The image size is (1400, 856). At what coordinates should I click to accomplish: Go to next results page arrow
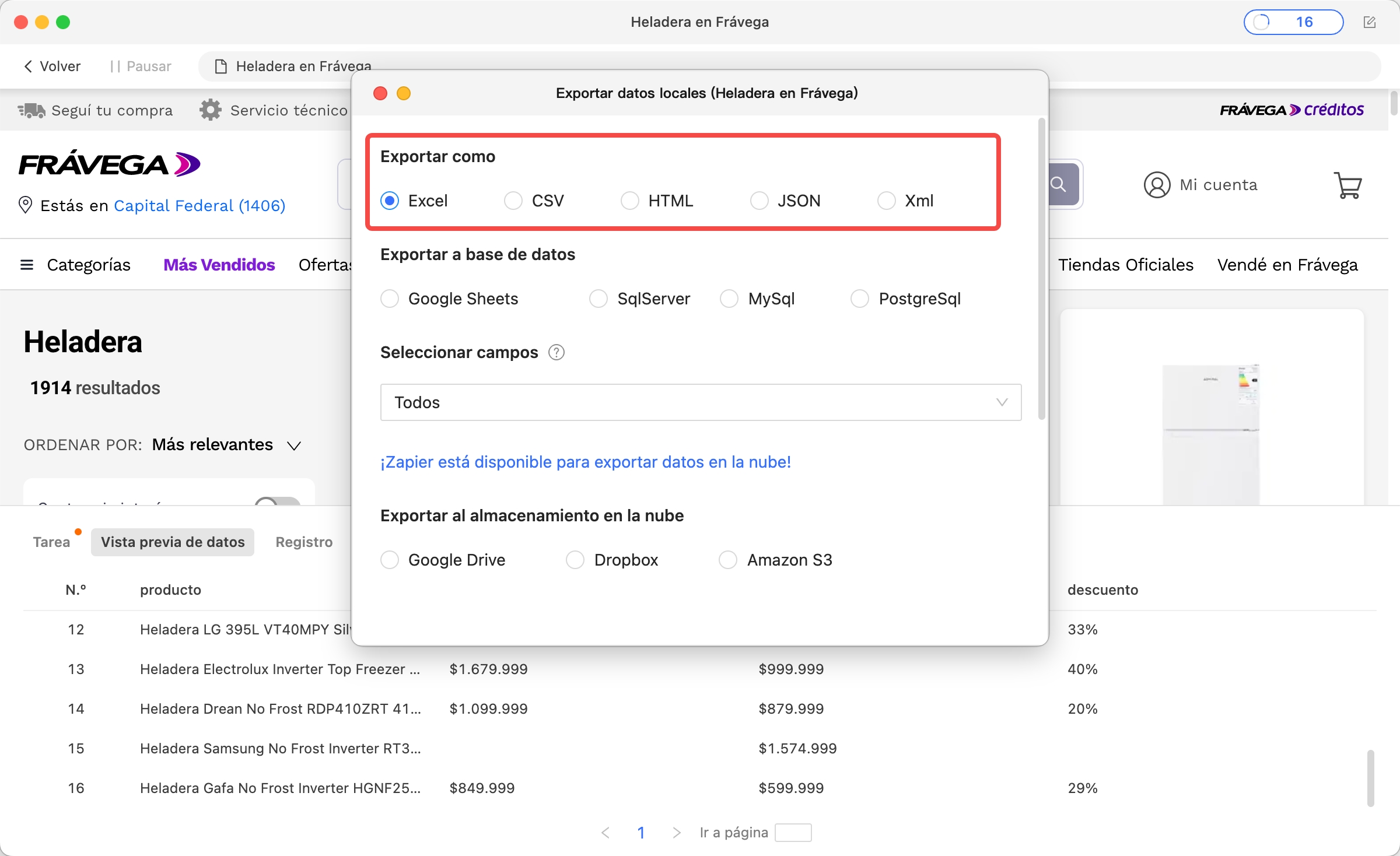(x=677, y=833)
